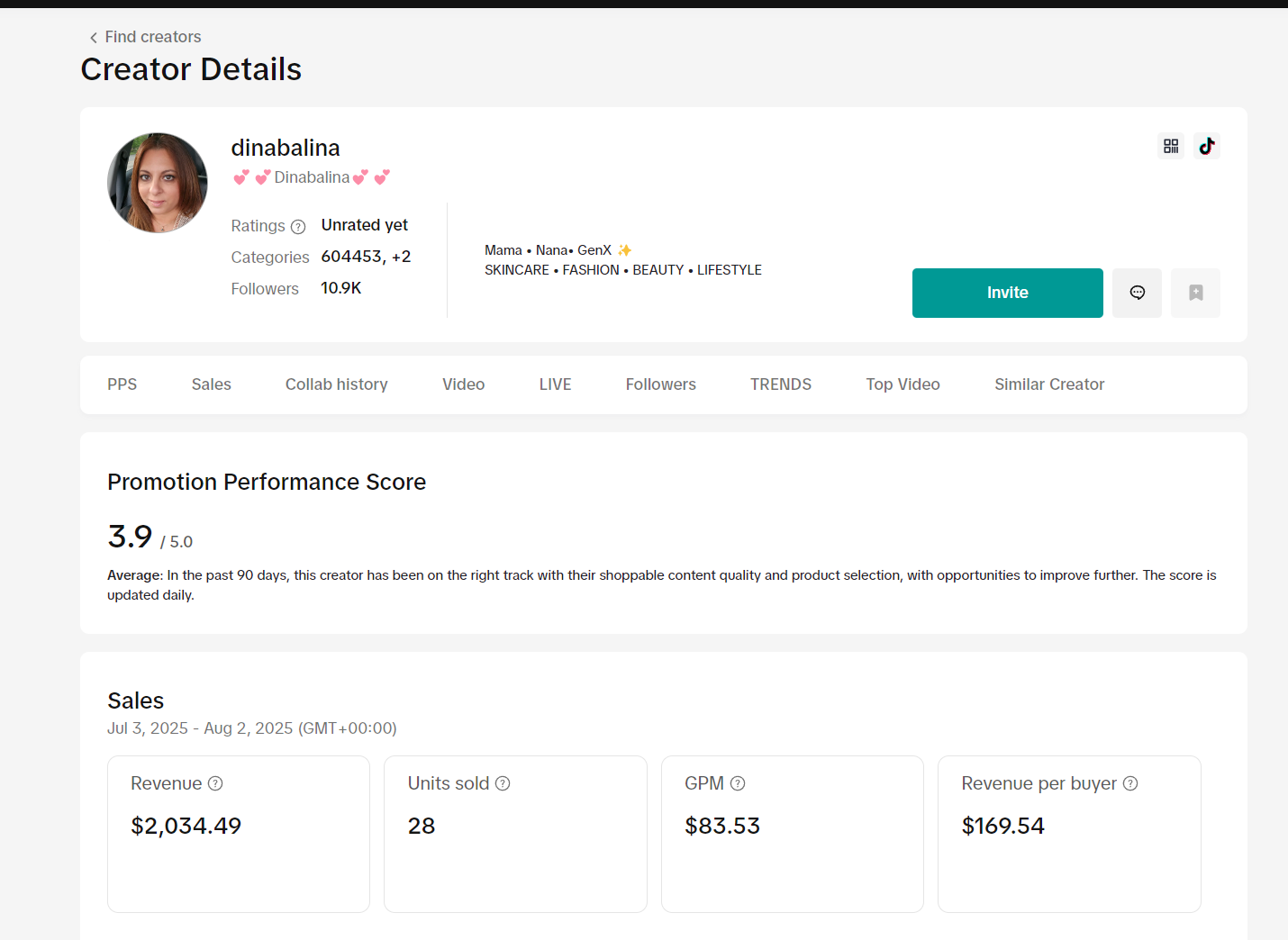View the TRENDS tab
1288x940 pixels.
pos(781,384)
